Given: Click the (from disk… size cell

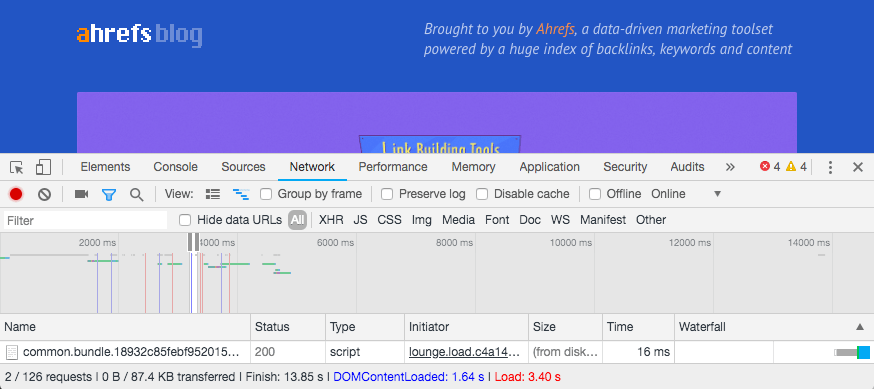Looking at the screenshot, I should pyautogui.click(x=566, y=352).
